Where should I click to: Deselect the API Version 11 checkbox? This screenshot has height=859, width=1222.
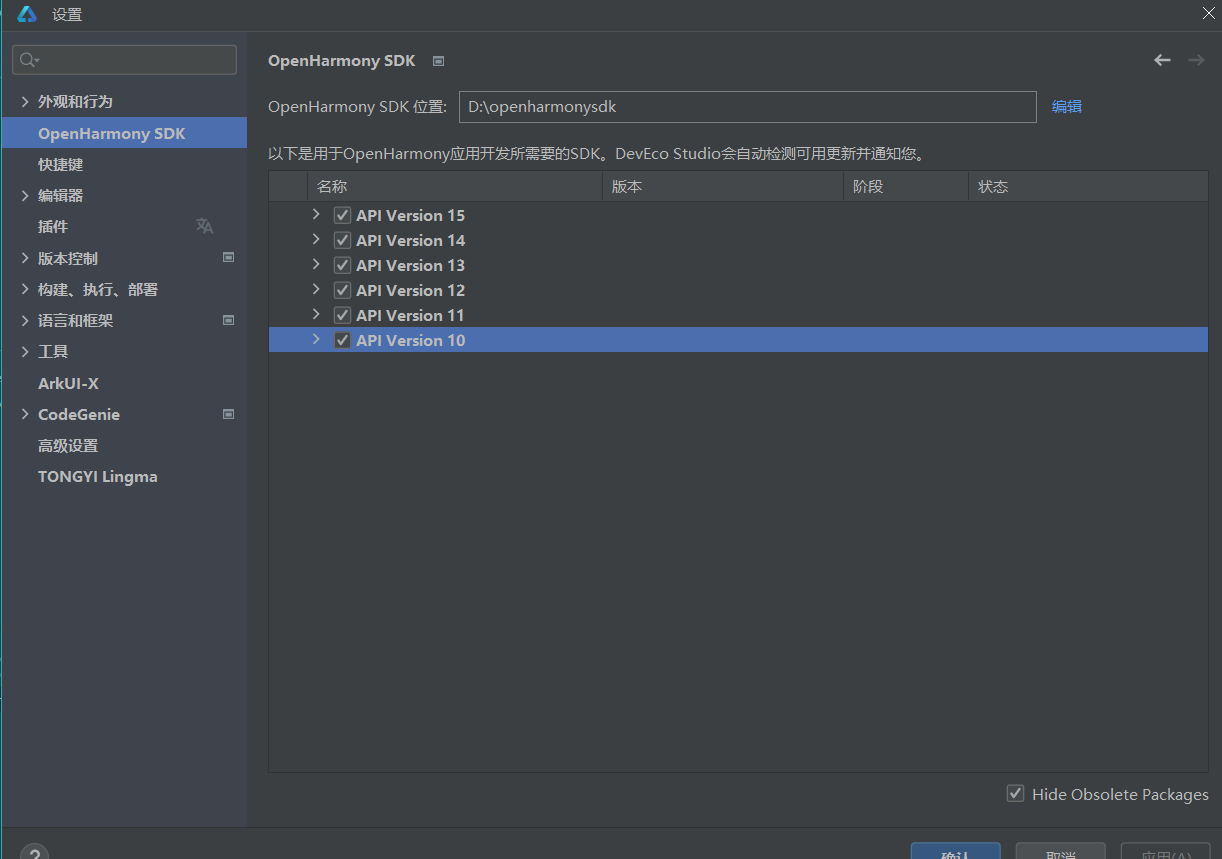click(342, 315)
